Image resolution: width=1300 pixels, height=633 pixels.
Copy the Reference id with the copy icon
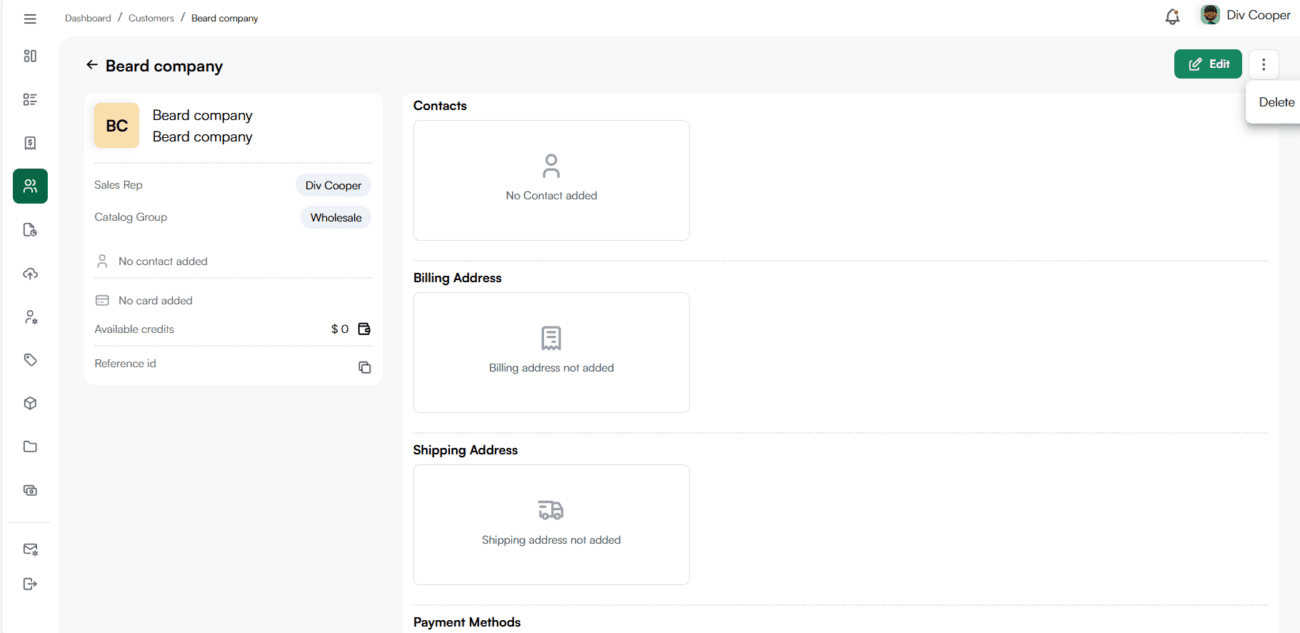point(364,367)
